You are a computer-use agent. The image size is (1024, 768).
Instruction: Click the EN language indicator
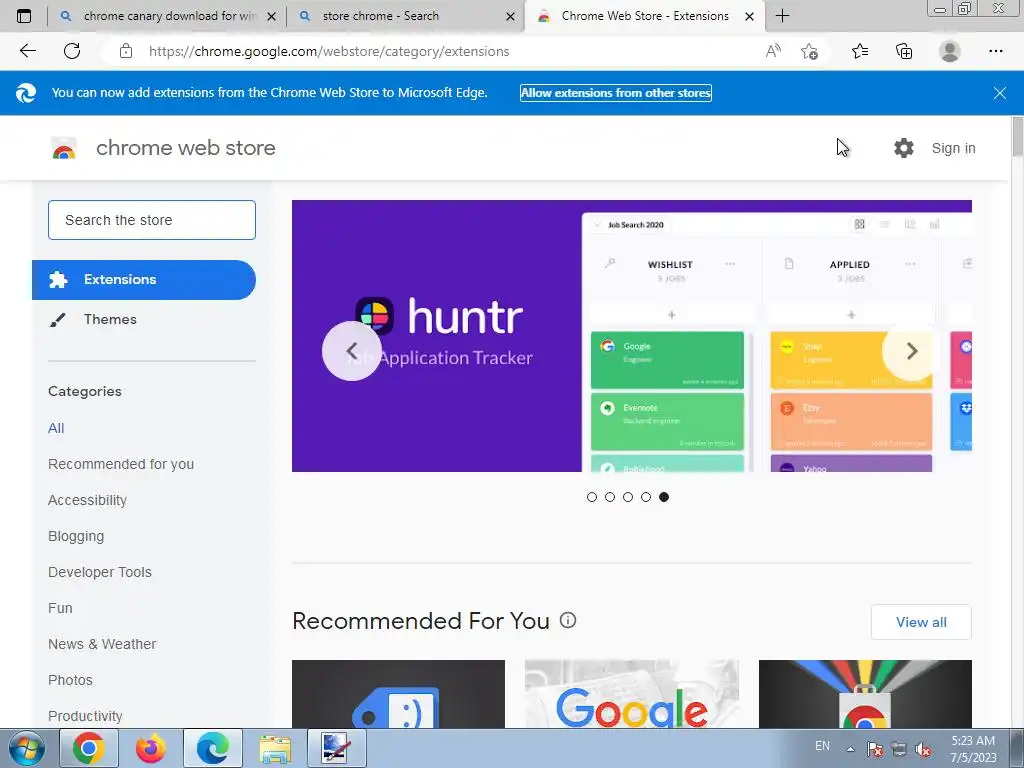click(x=822, y=746)
